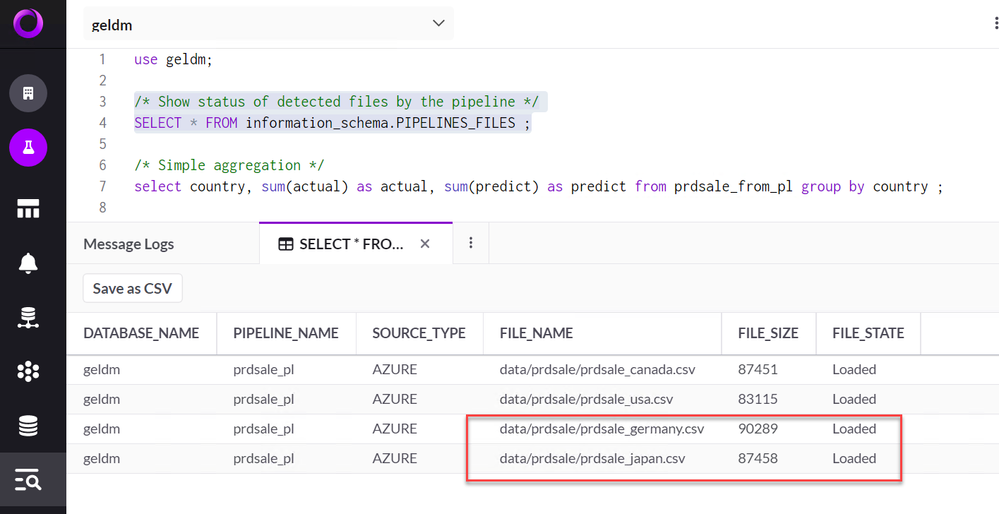999x514 pixels.
Task: Click the purple ring logo icon
Action: 28,23
